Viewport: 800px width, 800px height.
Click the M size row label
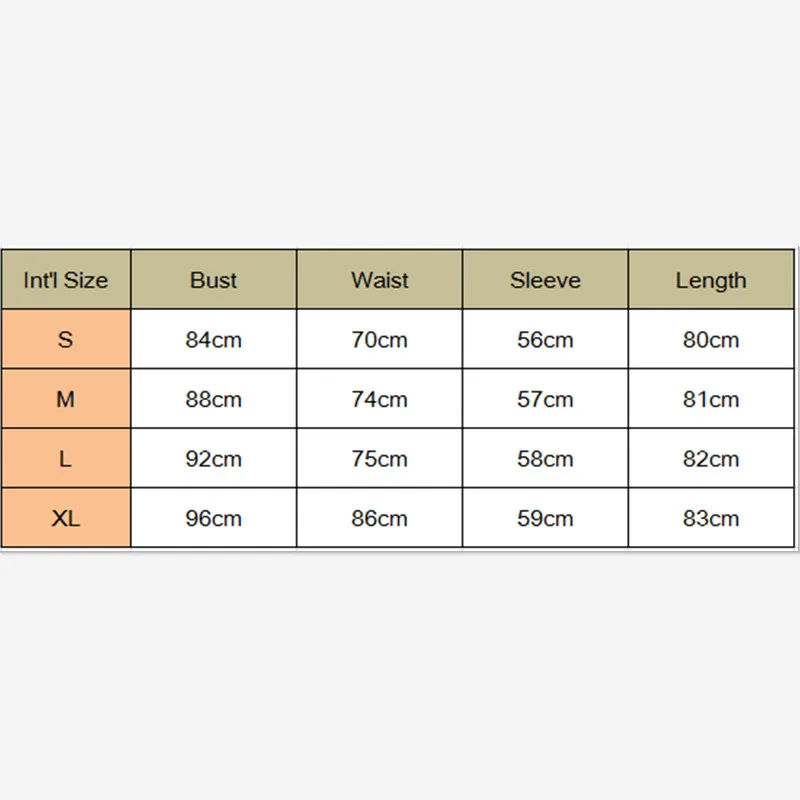pos(65,399)
